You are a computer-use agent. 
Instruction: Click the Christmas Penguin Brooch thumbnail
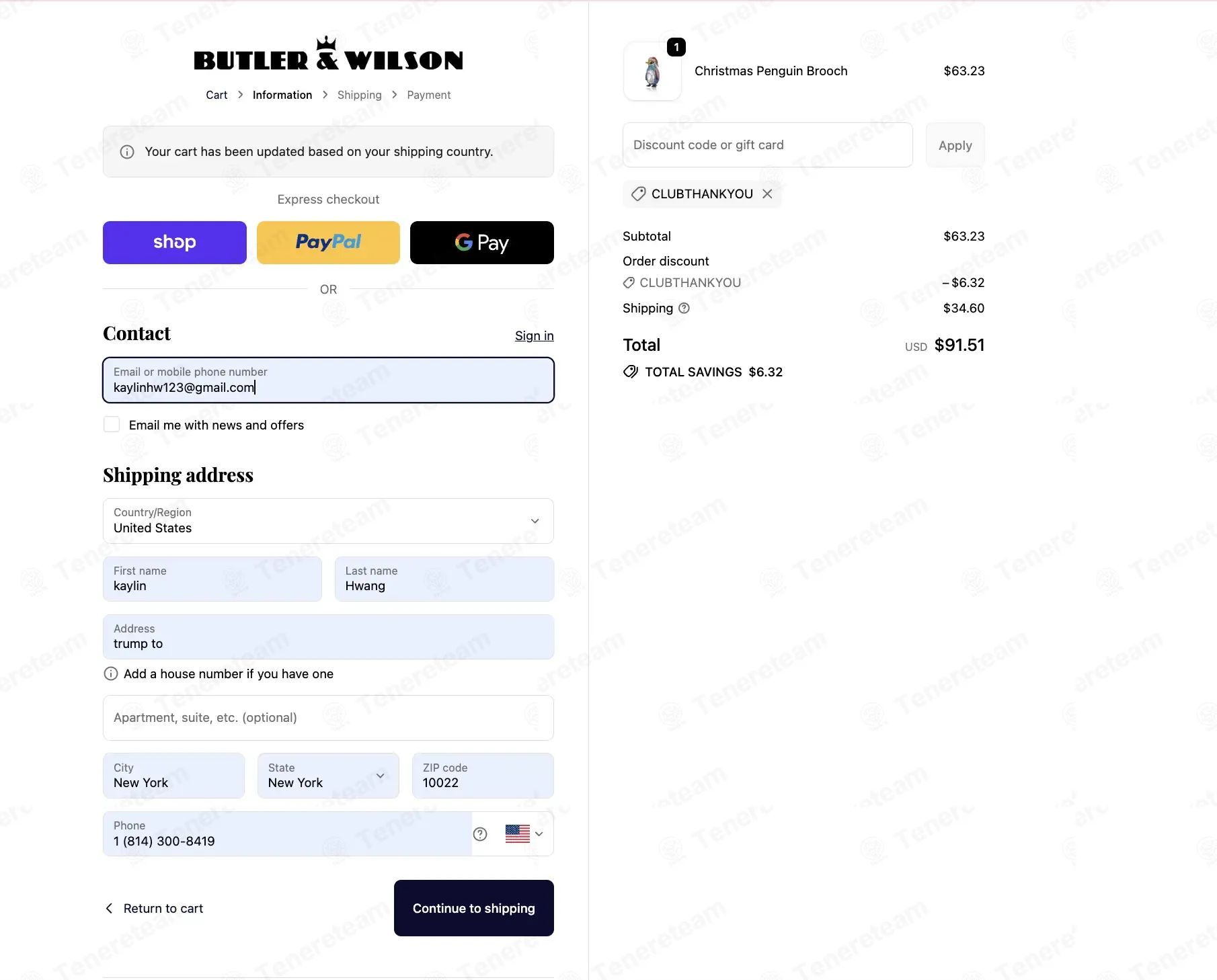[x=652, y=71]
